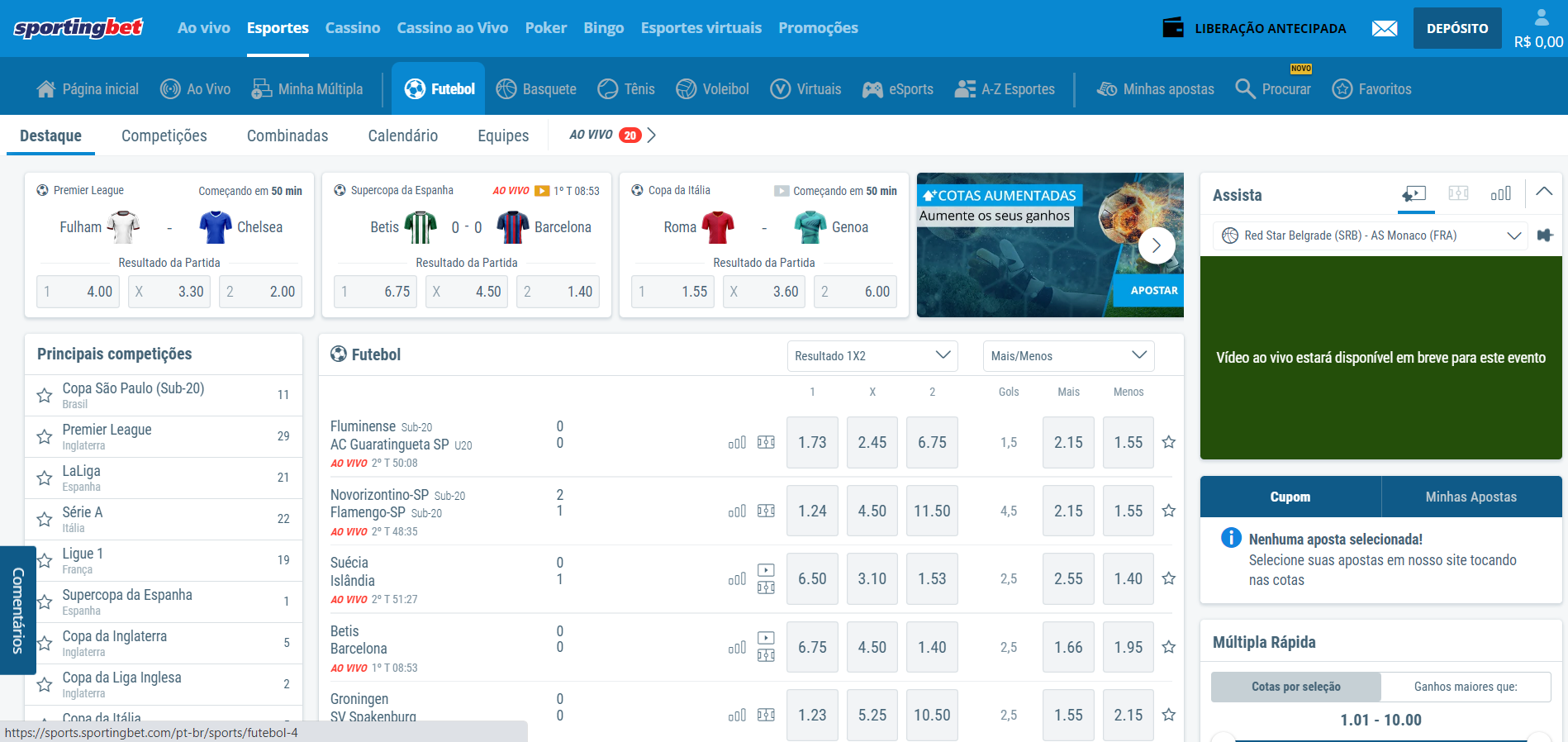Open the Minhas apostas icon in navigation

[x=1107, y=89]
